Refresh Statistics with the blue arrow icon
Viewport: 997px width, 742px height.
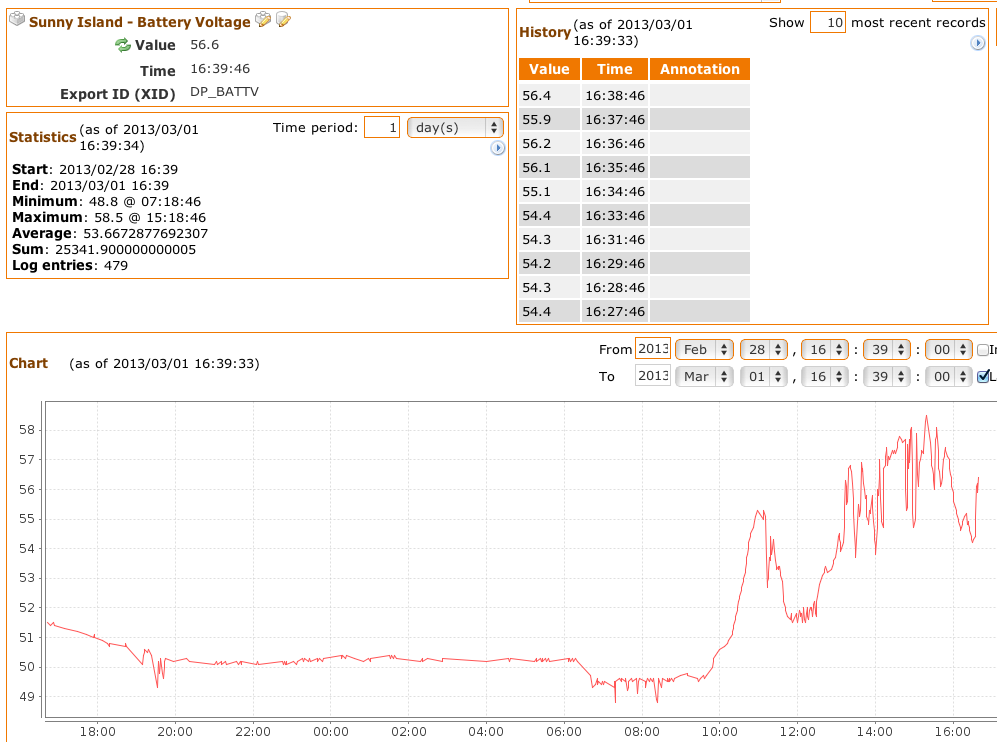coord(498,148)
